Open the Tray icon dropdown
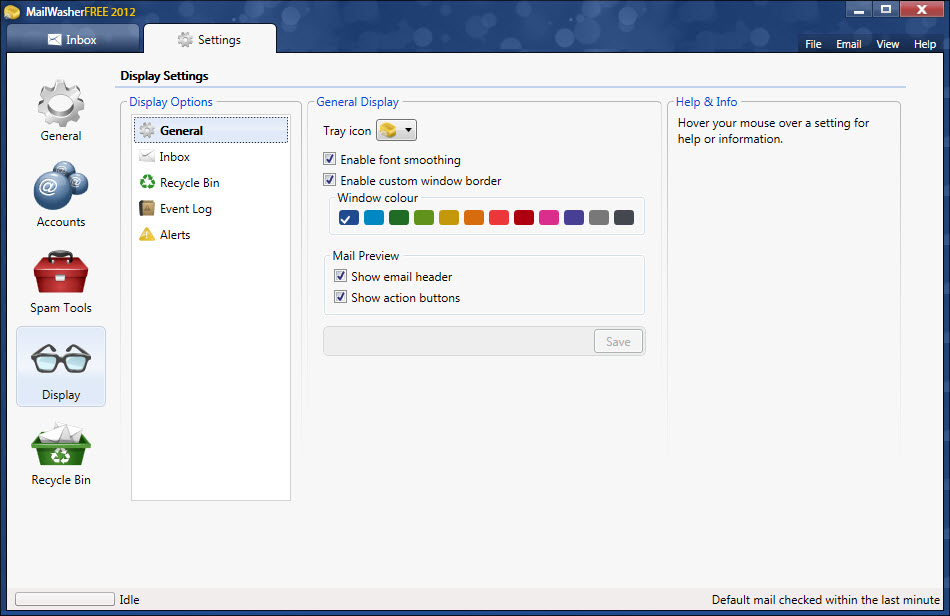 [x=396, y=130]
